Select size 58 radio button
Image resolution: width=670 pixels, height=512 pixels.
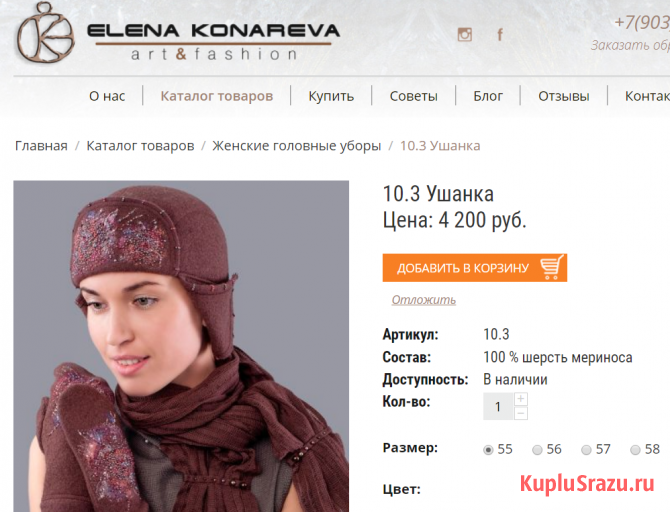[635, 450]
